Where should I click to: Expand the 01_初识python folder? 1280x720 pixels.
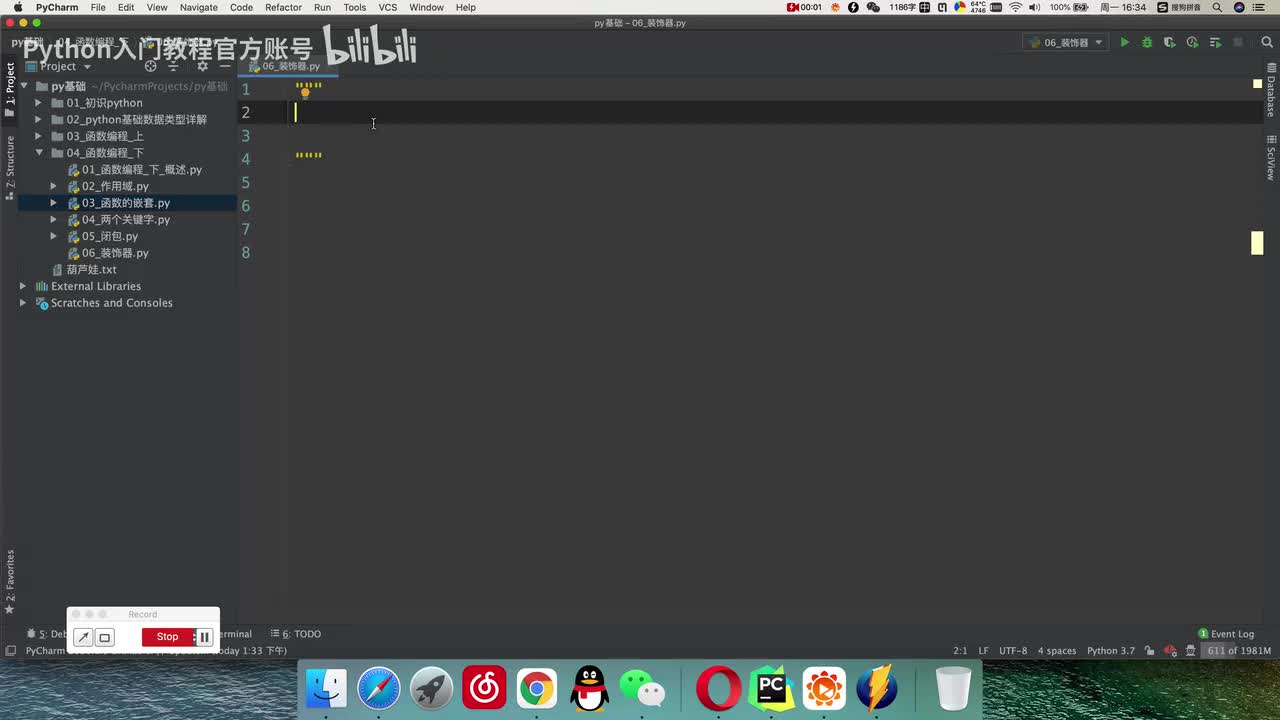(x=39, y=103)
